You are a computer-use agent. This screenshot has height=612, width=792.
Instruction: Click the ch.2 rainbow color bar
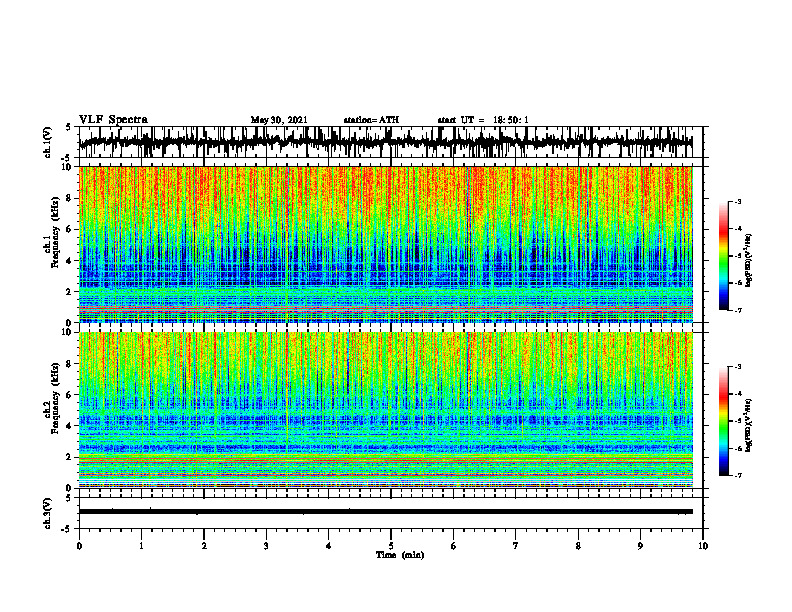coord(724,421)
